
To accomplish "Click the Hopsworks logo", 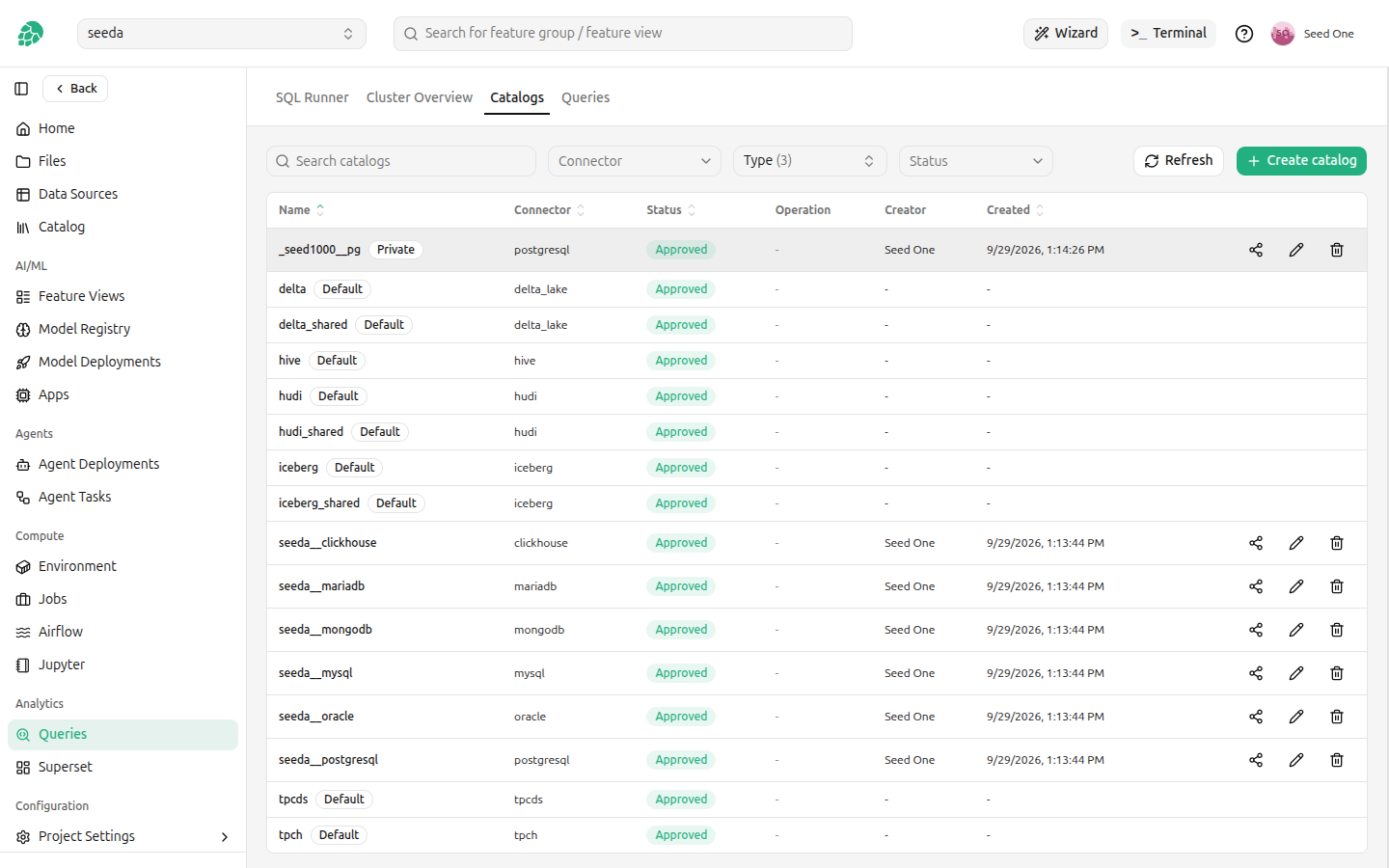I will 31,34.
